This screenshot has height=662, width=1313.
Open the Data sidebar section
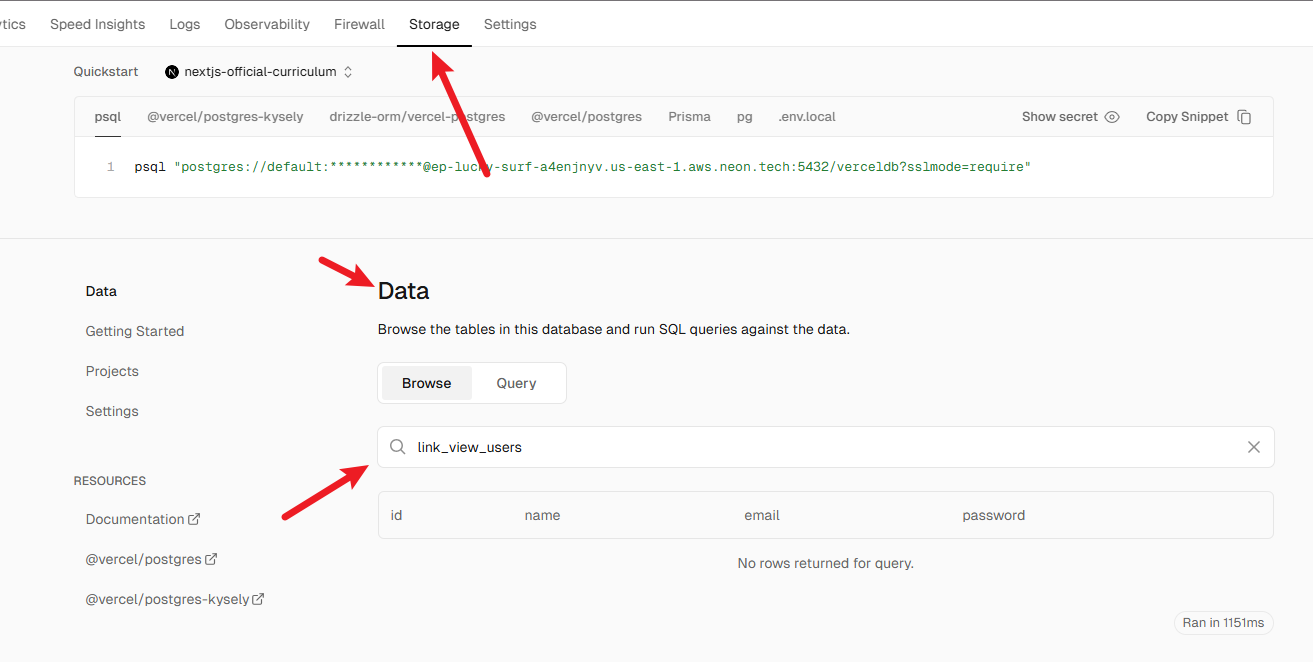click(101, 291)
